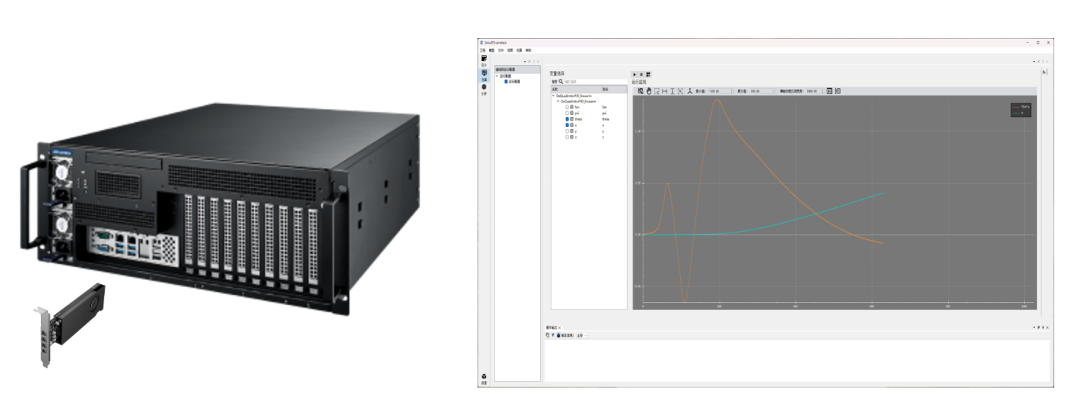Click the maximum value spinner arrows
The image size is (1080, 399).
click(773, 91)
